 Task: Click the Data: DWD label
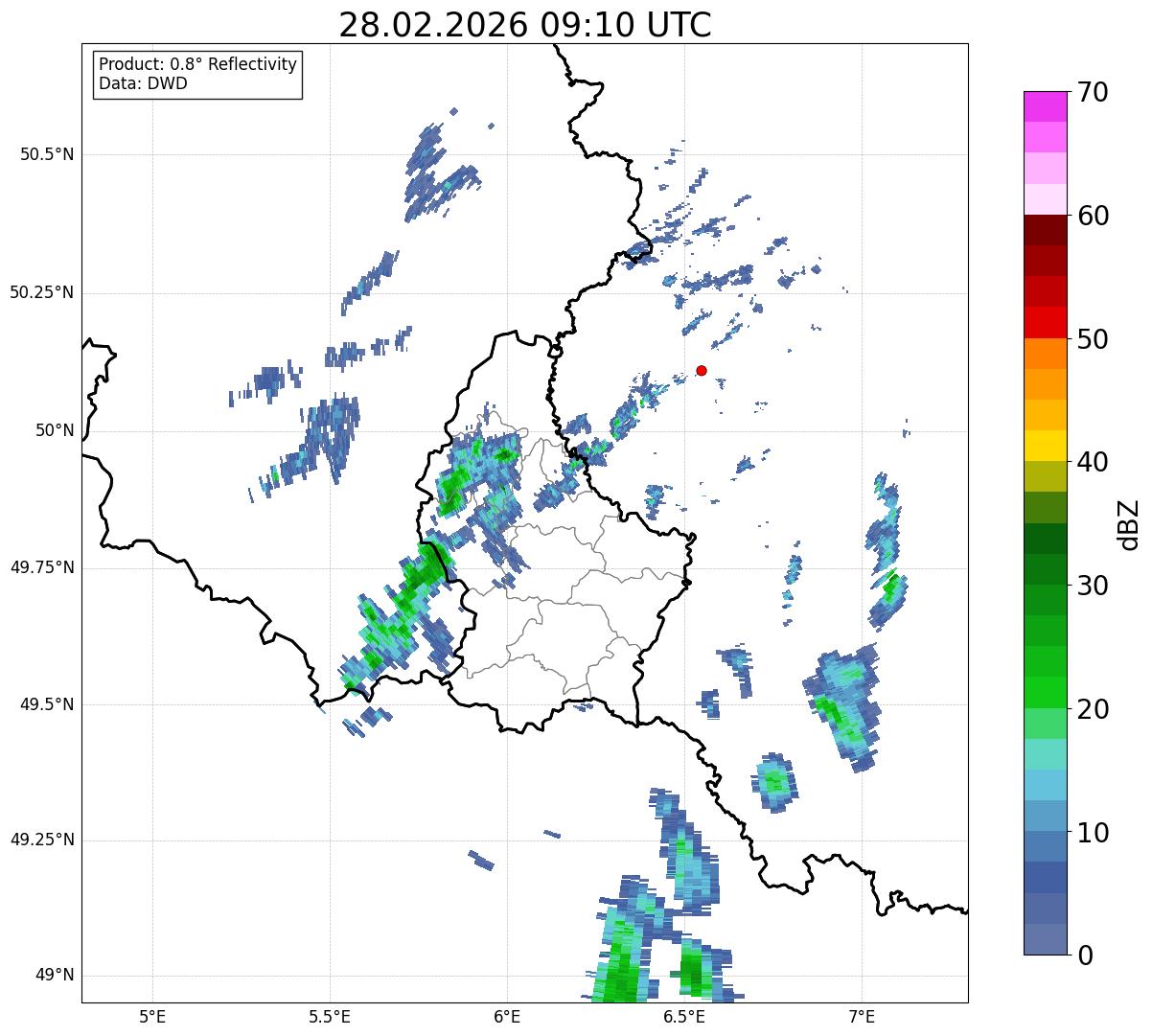143,83
